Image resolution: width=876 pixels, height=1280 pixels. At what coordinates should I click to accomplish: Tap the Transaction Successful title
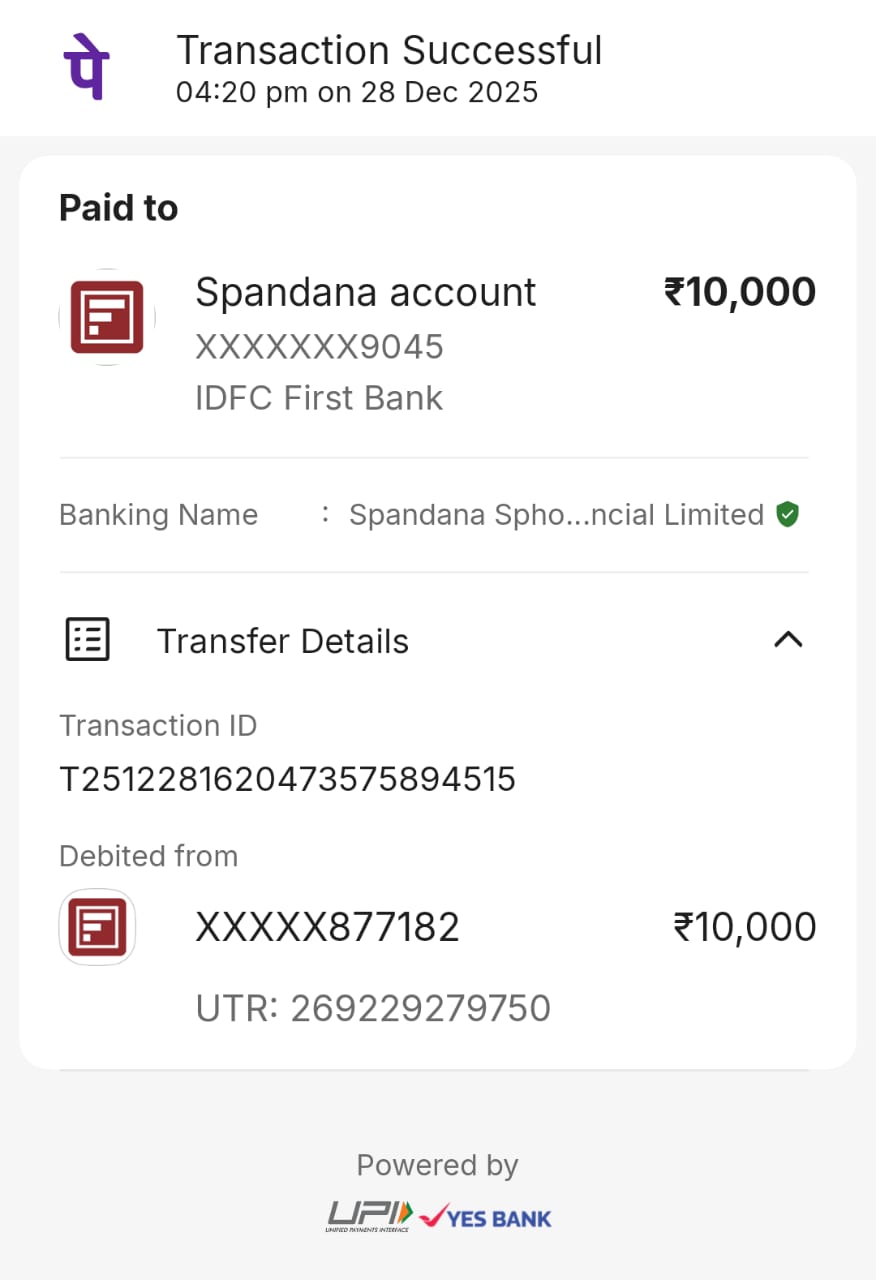[389, 50]
